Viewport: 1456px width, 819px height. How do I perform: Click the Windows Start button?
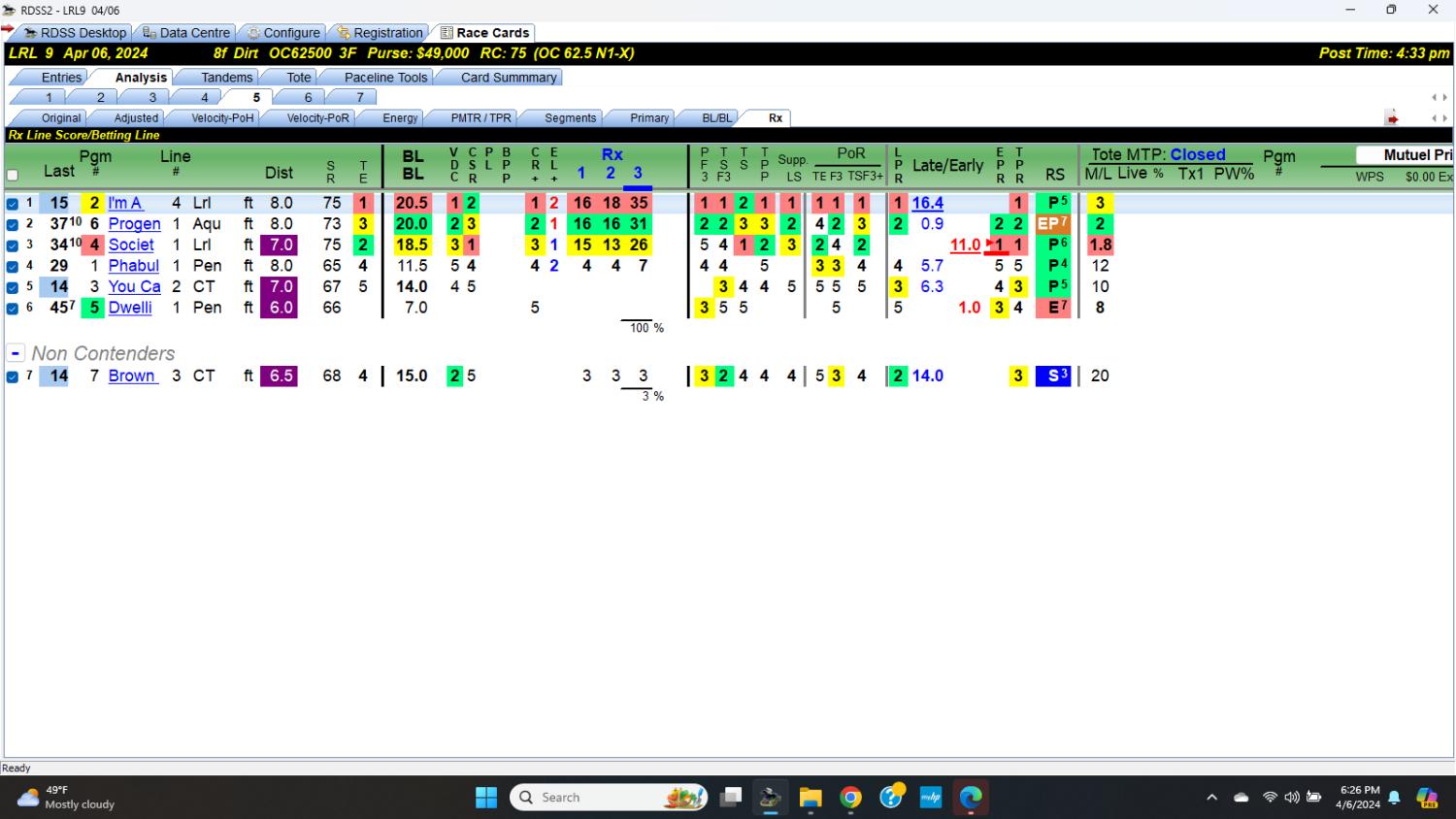(x=486, y=798)
